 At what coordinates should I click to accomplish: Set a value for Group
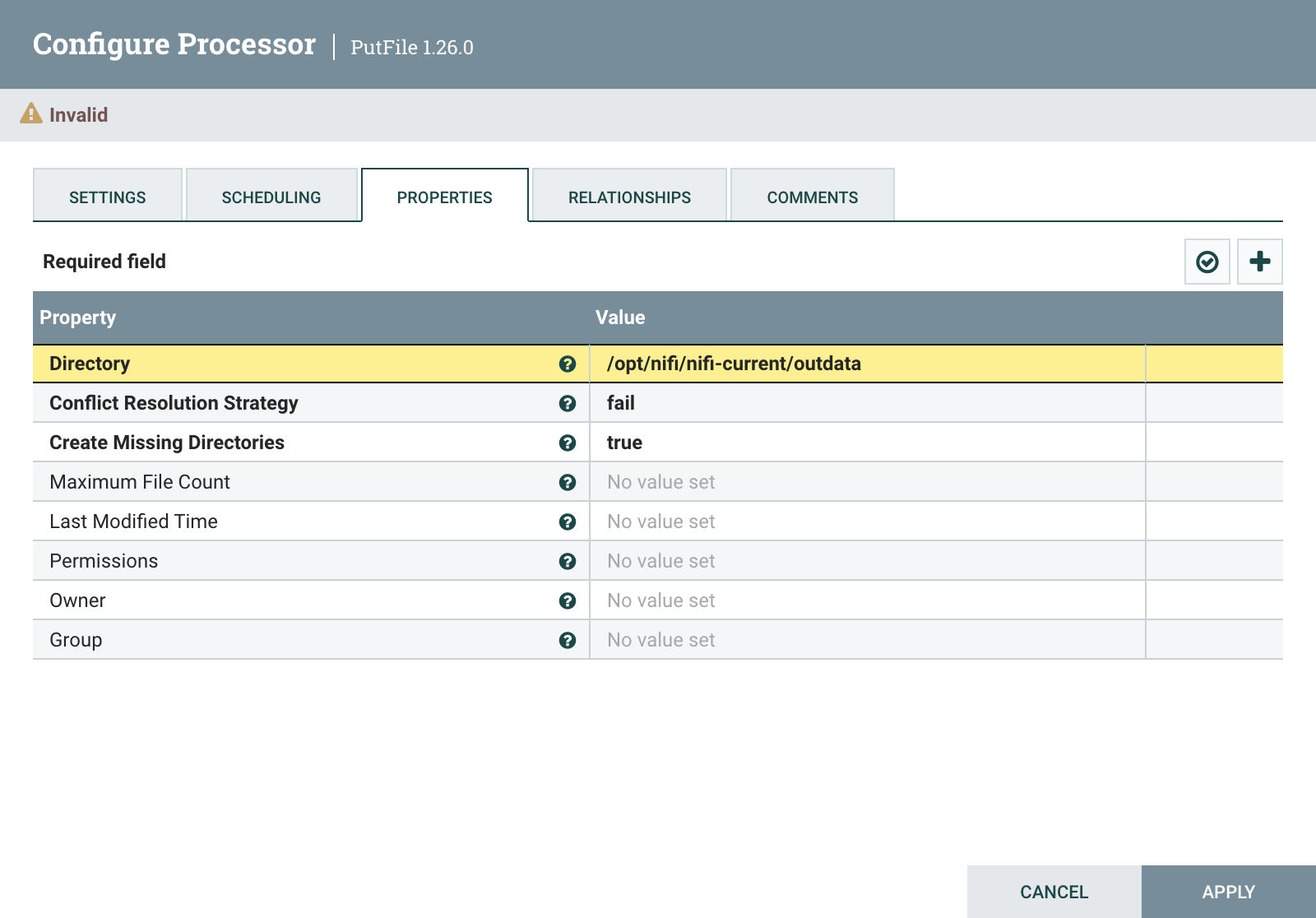868,640
